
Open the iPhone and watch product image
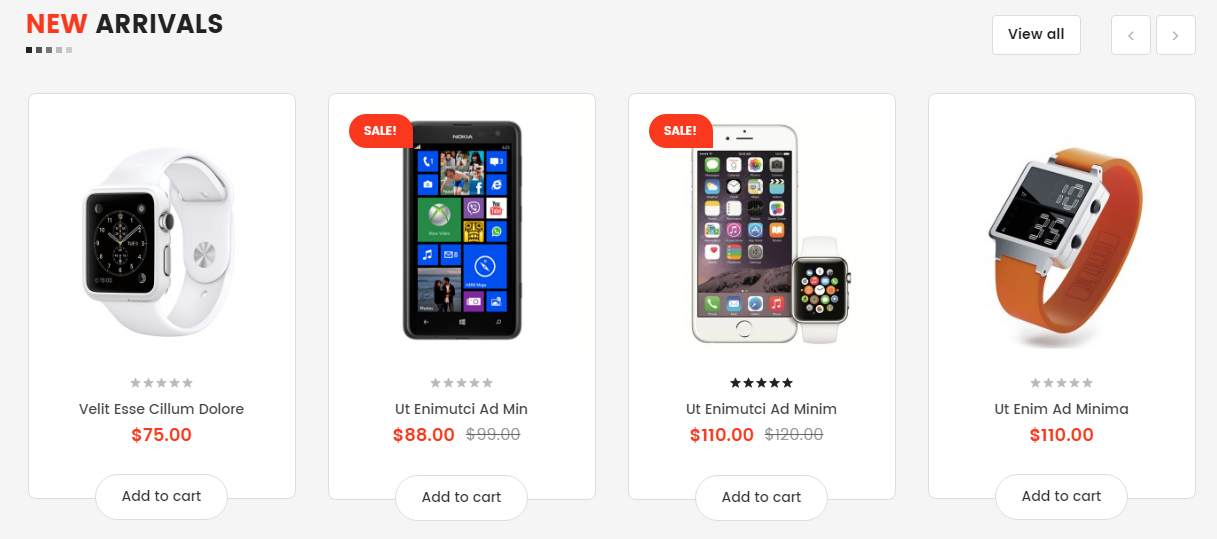pyautogui.click(x=771, y=235)
